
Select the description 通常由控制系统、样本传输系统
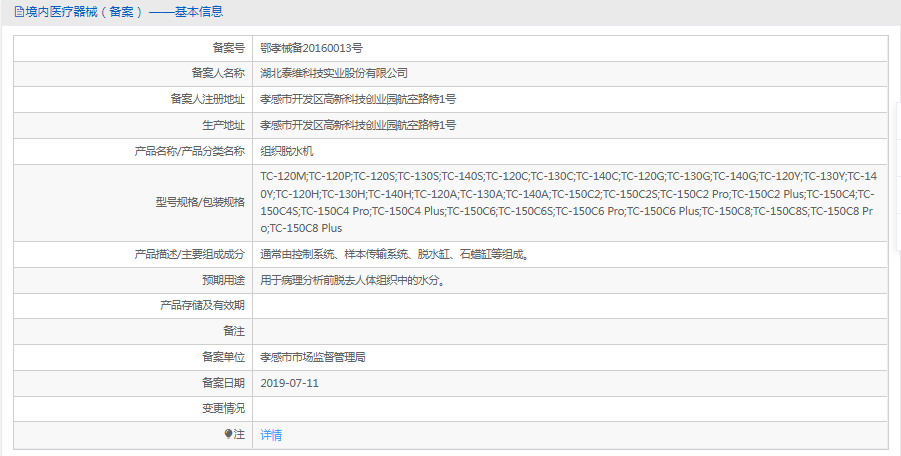tap(394, 254)
